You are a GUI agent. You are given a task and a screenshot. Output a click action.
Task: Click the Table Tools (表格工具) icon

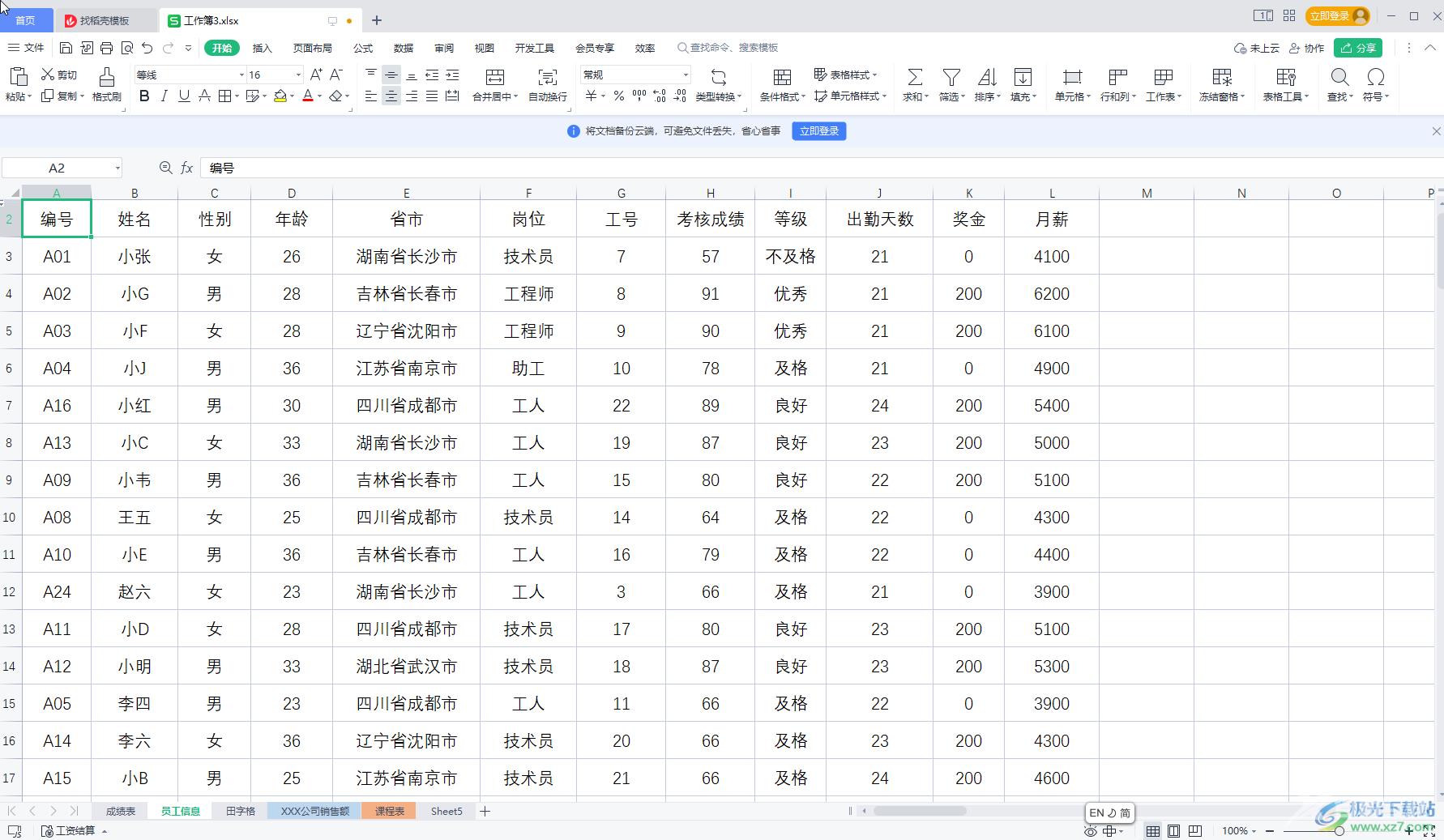(x=1286, y=77)
